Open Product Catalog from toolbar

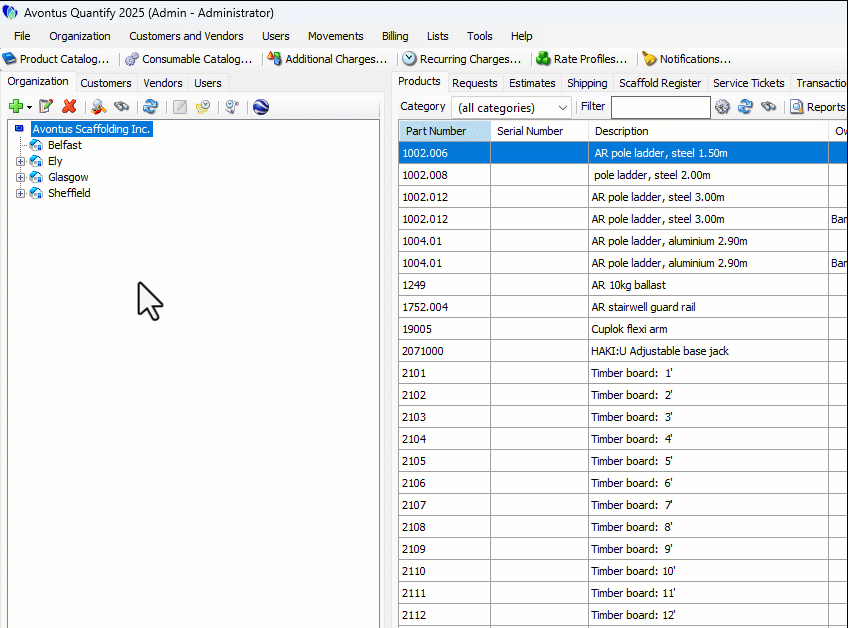56,59
